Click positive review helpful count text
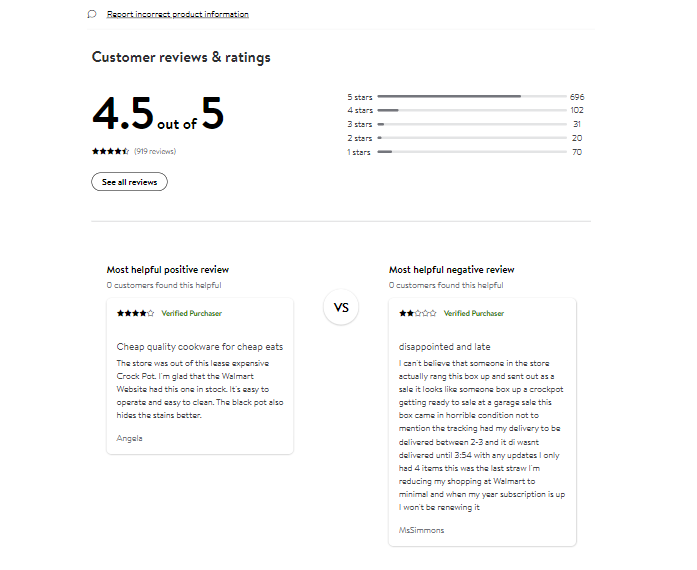This screenshot has width=697, height=570. 164,285
